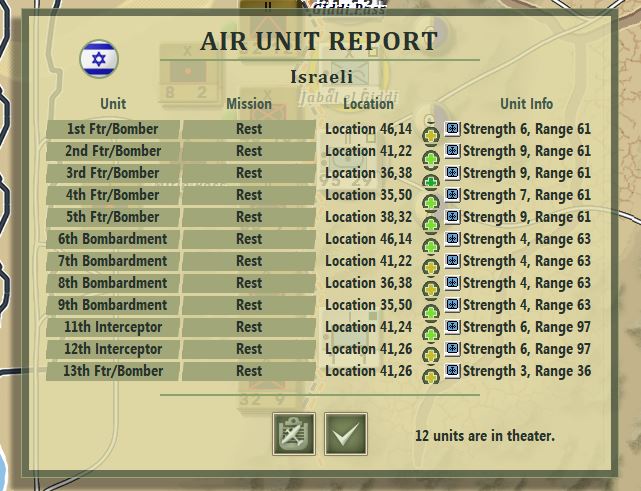Change Rest mission of 5th Ftr/Bomber
This screenshot has height=491, width=641.
click(249, 217)
